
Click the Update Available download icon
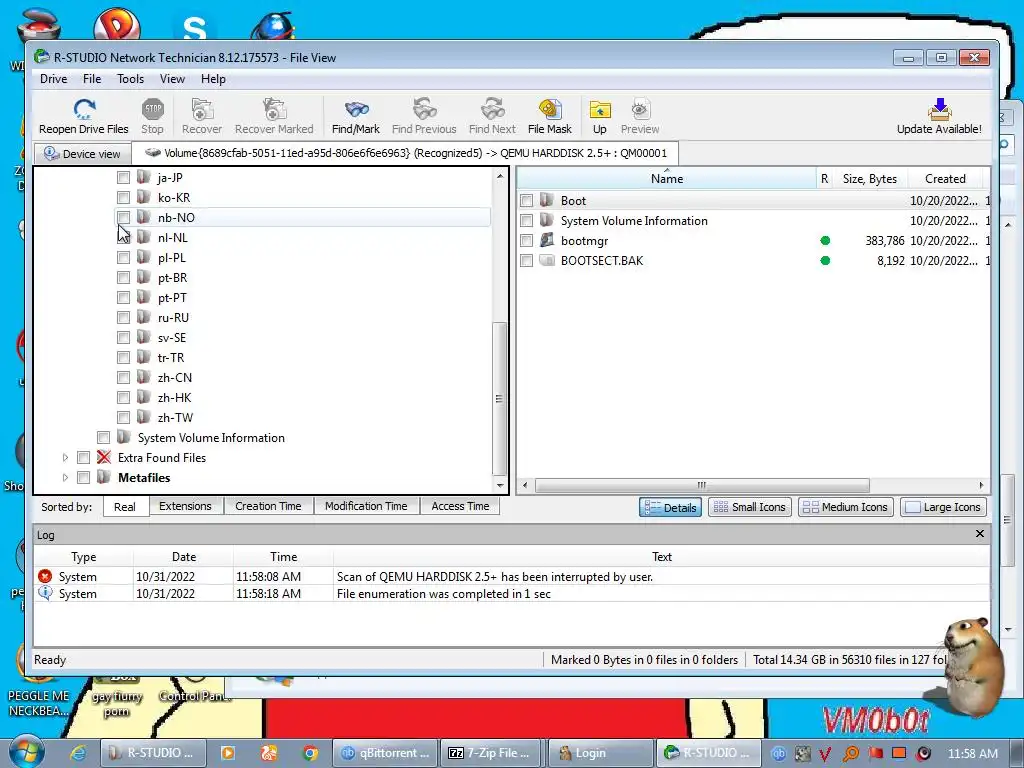click(939, 108)
